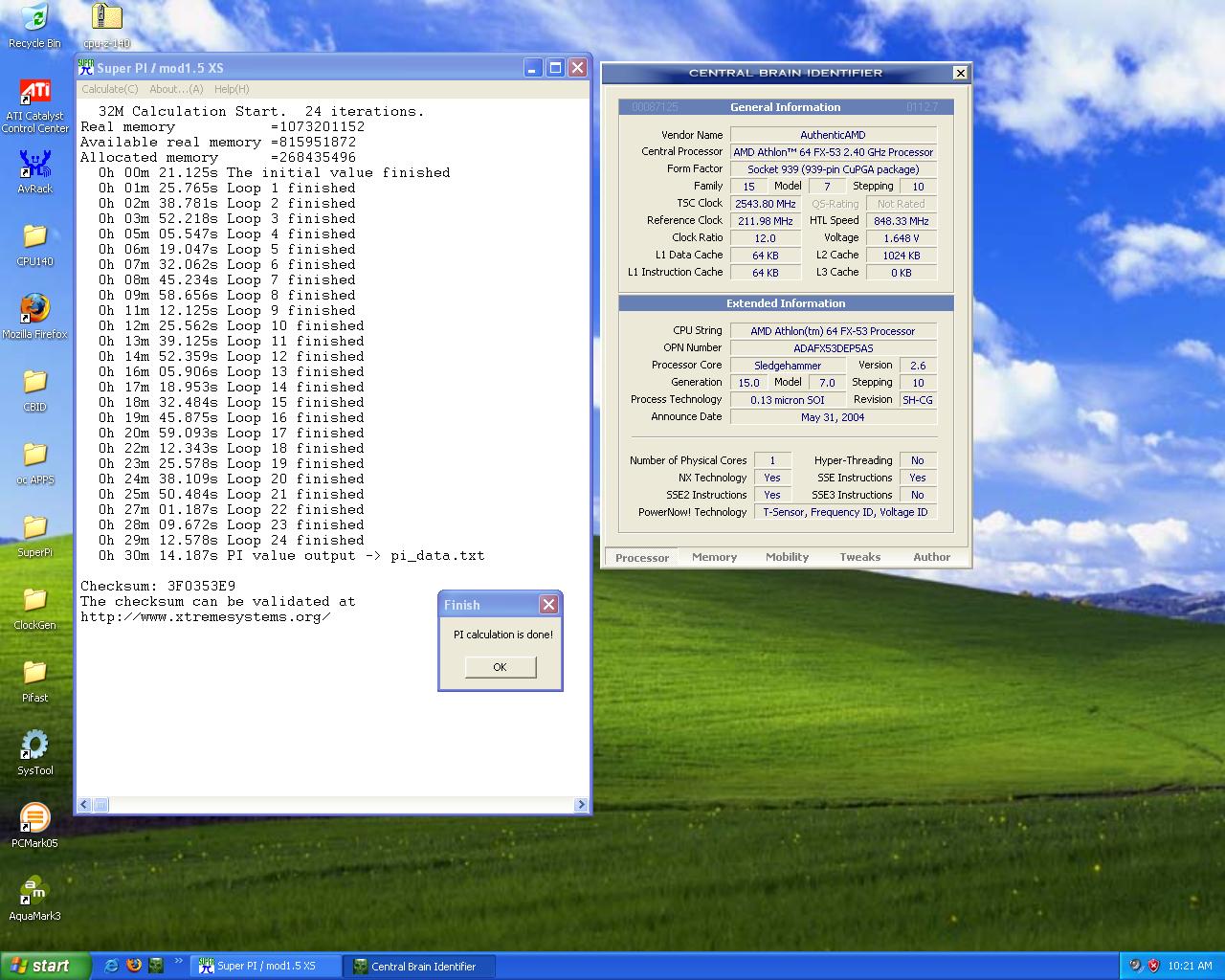Click the HTL Speed 848.33 MHz value
1225x980 pixels.
pos(902,221)
